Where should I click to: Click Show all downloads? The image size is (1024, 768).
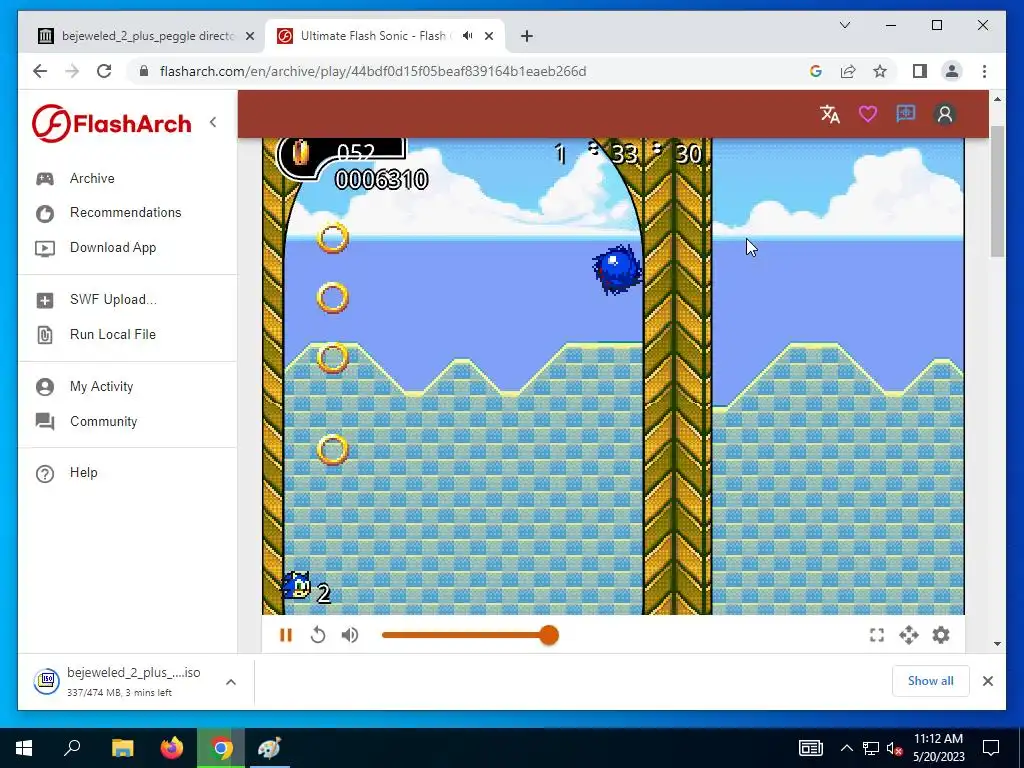tap(930, 680)
